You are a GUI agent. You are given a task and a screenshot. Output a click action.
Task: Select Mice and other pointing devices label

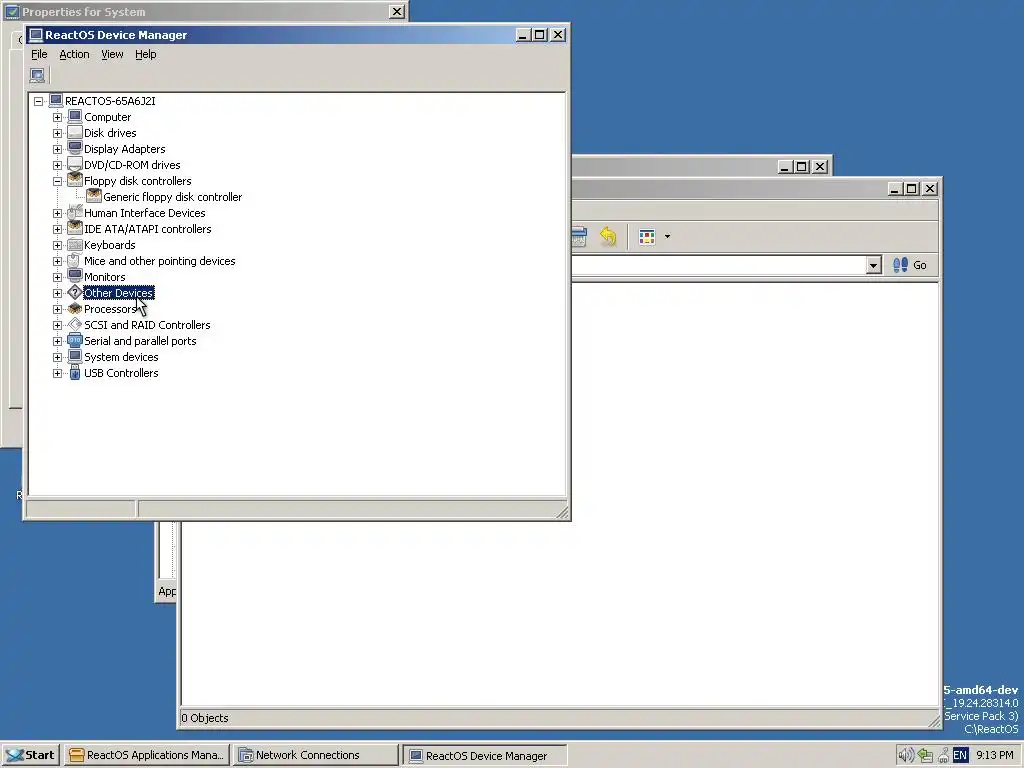coord(159,261)
